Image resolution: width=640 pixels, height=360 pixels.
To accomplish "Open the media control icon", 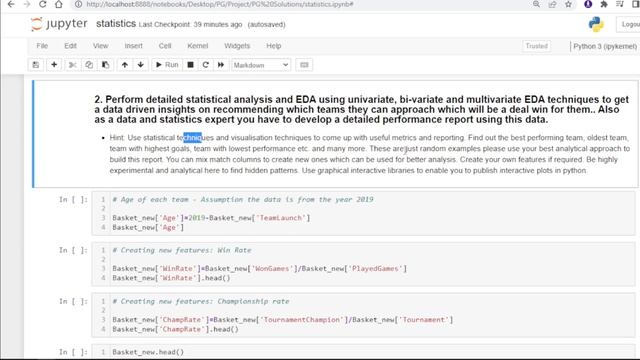I will click(620, 4).
